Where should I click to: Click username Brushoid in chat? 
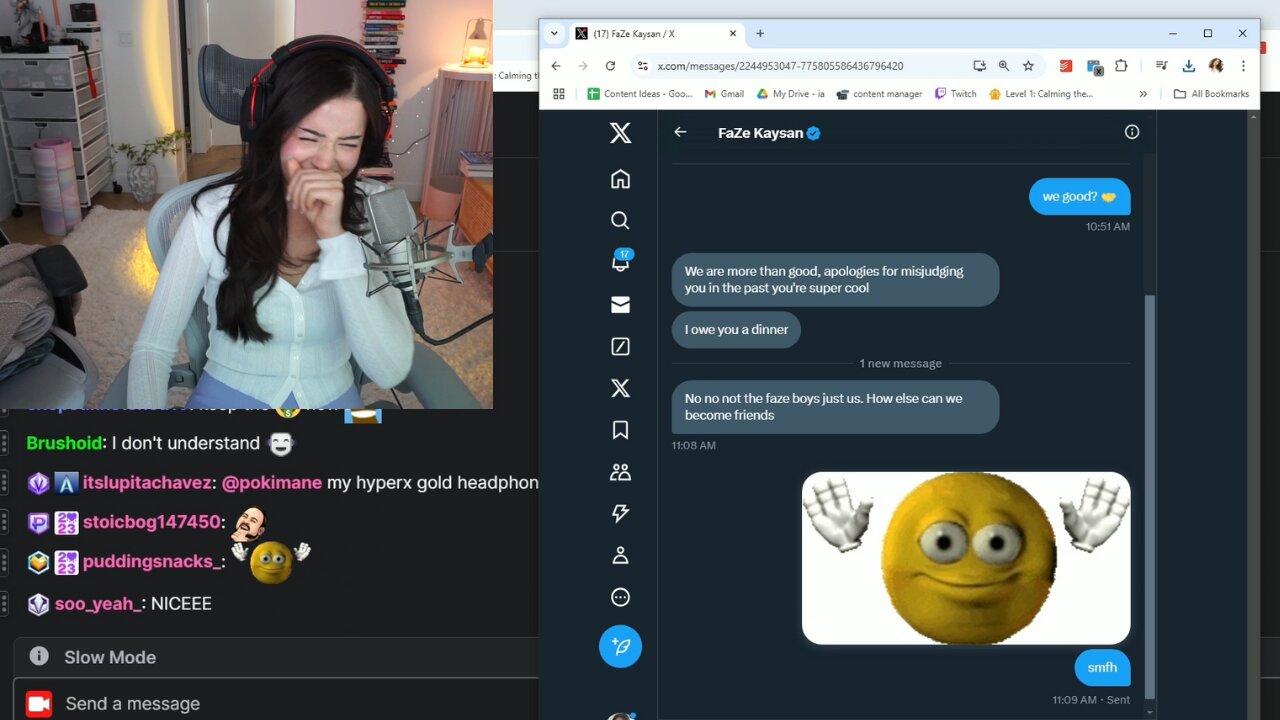[65, 443]
